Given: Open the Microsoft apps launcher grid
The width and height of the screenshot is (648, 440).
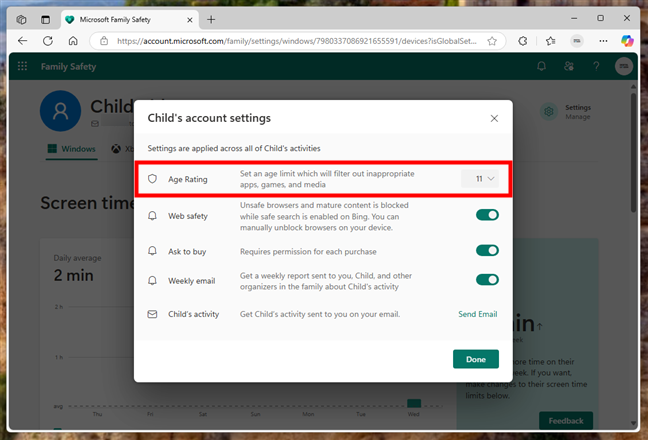Looking at the screenshot, I should (x=22, y=67).
